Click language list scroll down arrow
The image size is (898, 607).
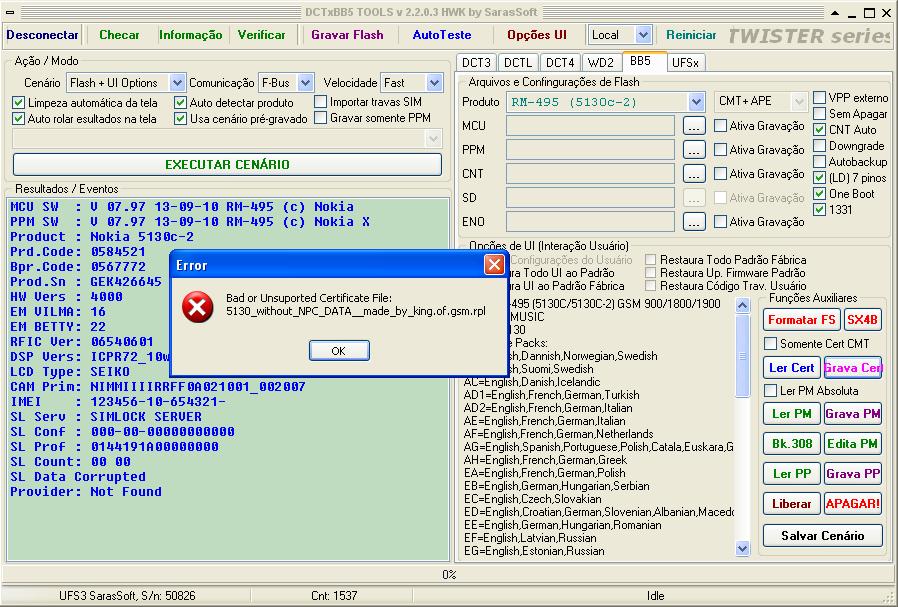coord(742,548)
